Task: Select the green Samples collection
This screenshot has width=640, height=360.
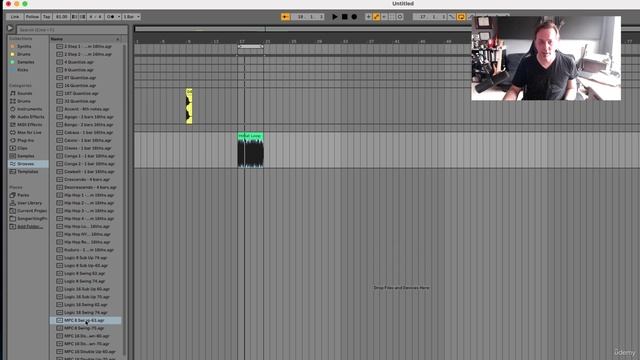Action: 26,62
